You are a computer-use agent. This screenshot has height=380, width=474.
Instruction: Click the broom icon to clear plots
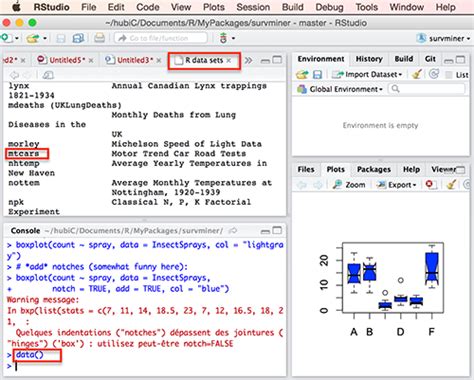[x=451, y=184]
